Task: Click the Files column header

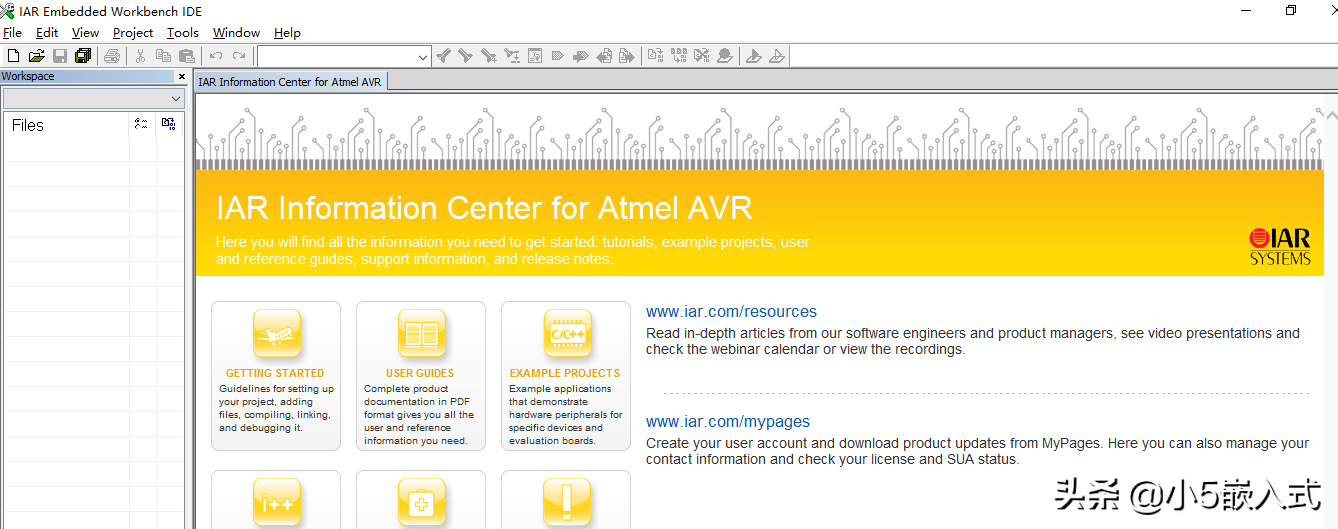Action: click(x=28, y=125)
